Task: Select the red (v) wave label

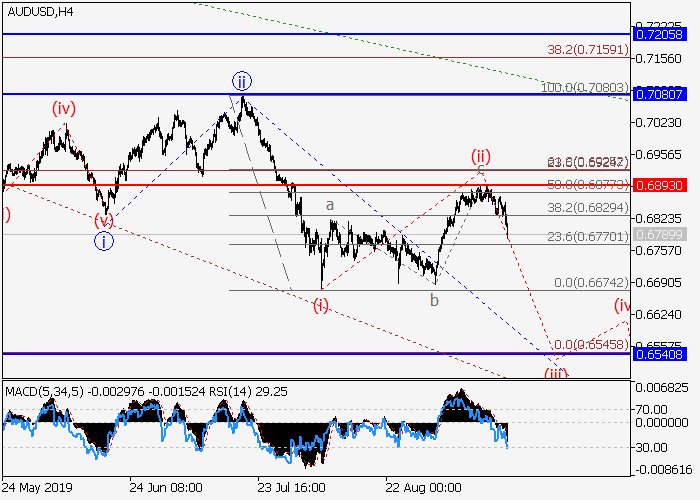Action: pyautogui.click(x=104, y=220)
